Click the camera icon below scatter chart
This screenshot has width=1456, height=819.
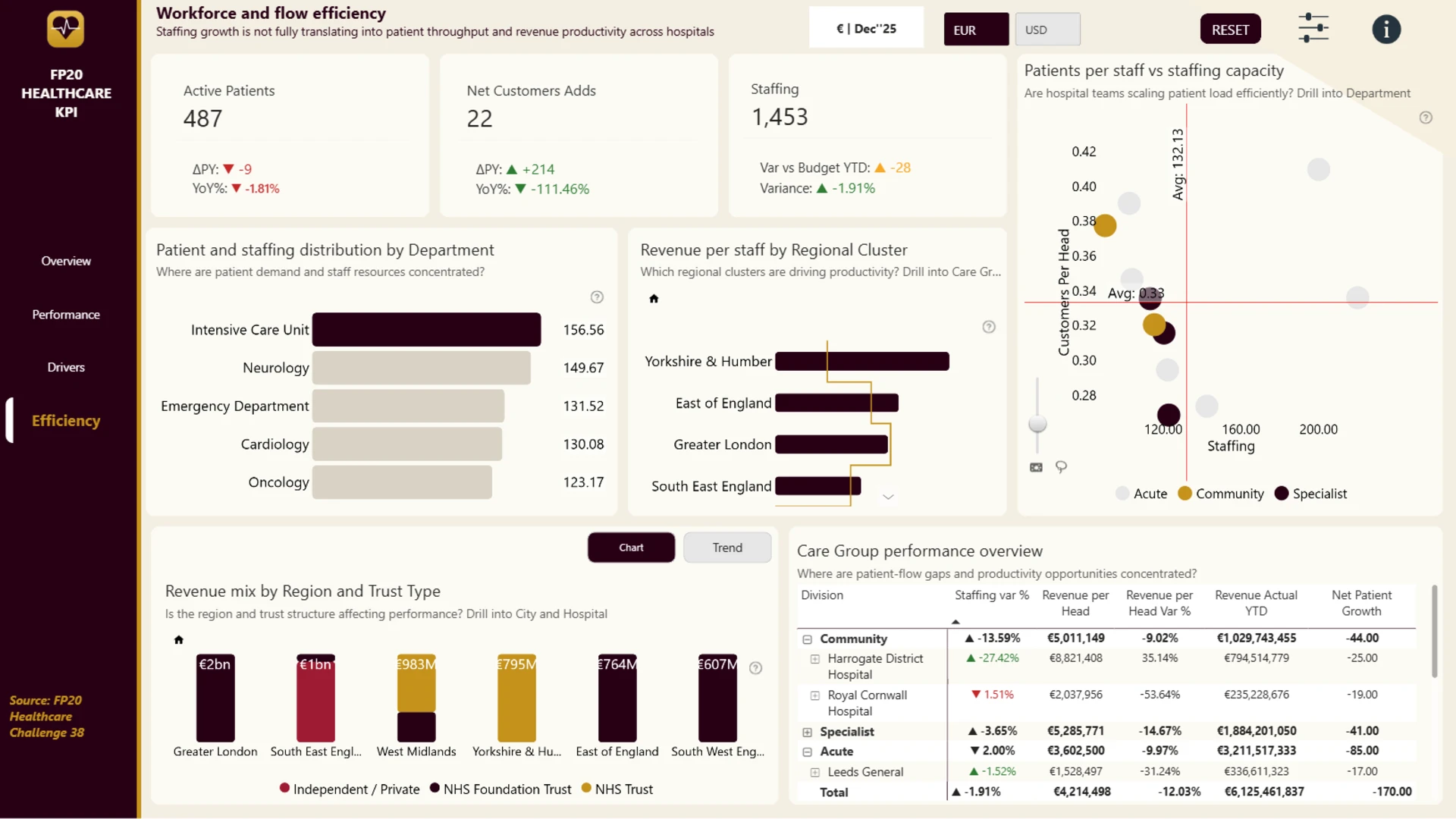coord(1036,467)
